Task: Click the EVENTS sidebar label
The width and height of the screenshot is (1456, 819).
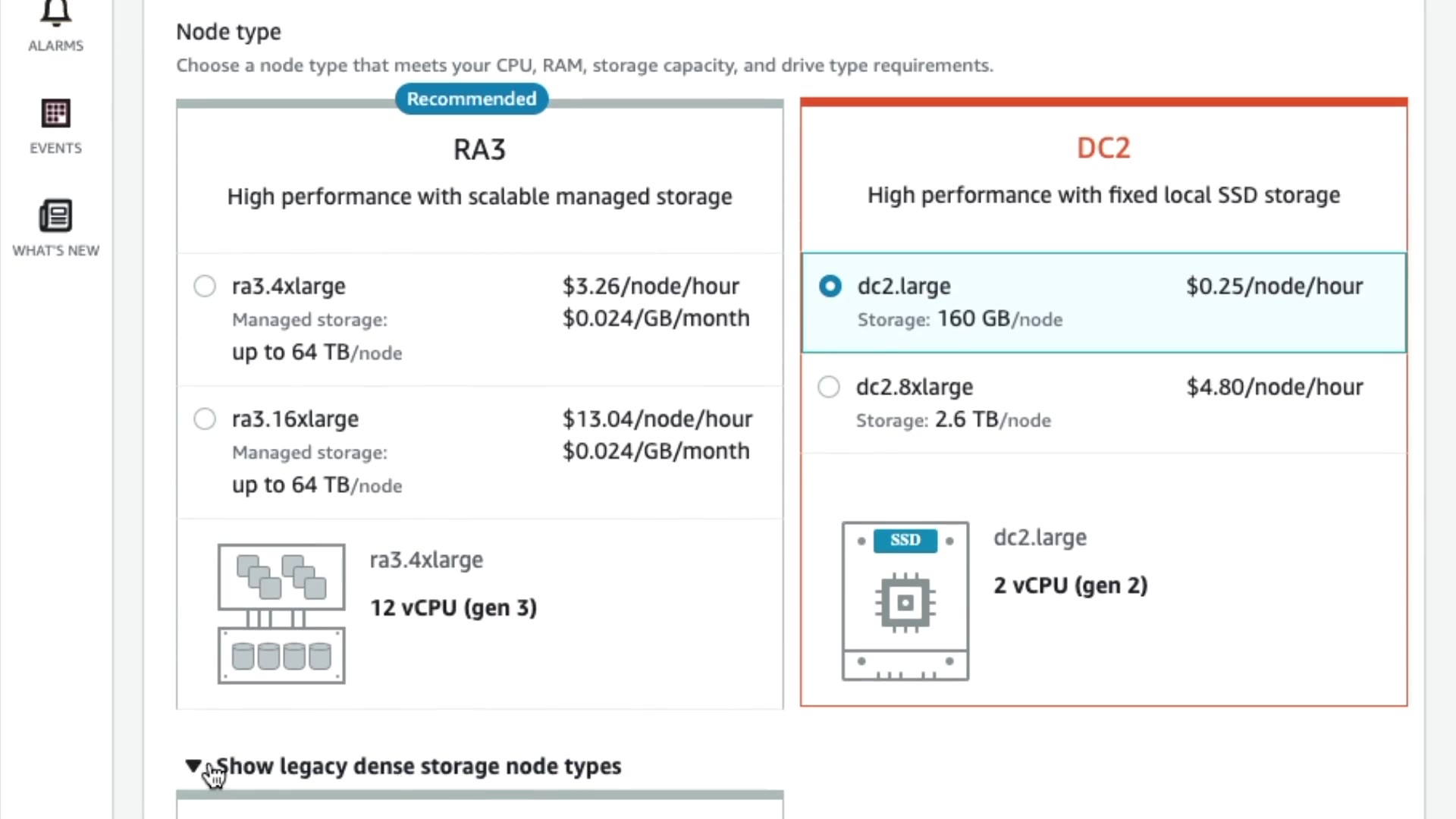Action: [55, 148]
